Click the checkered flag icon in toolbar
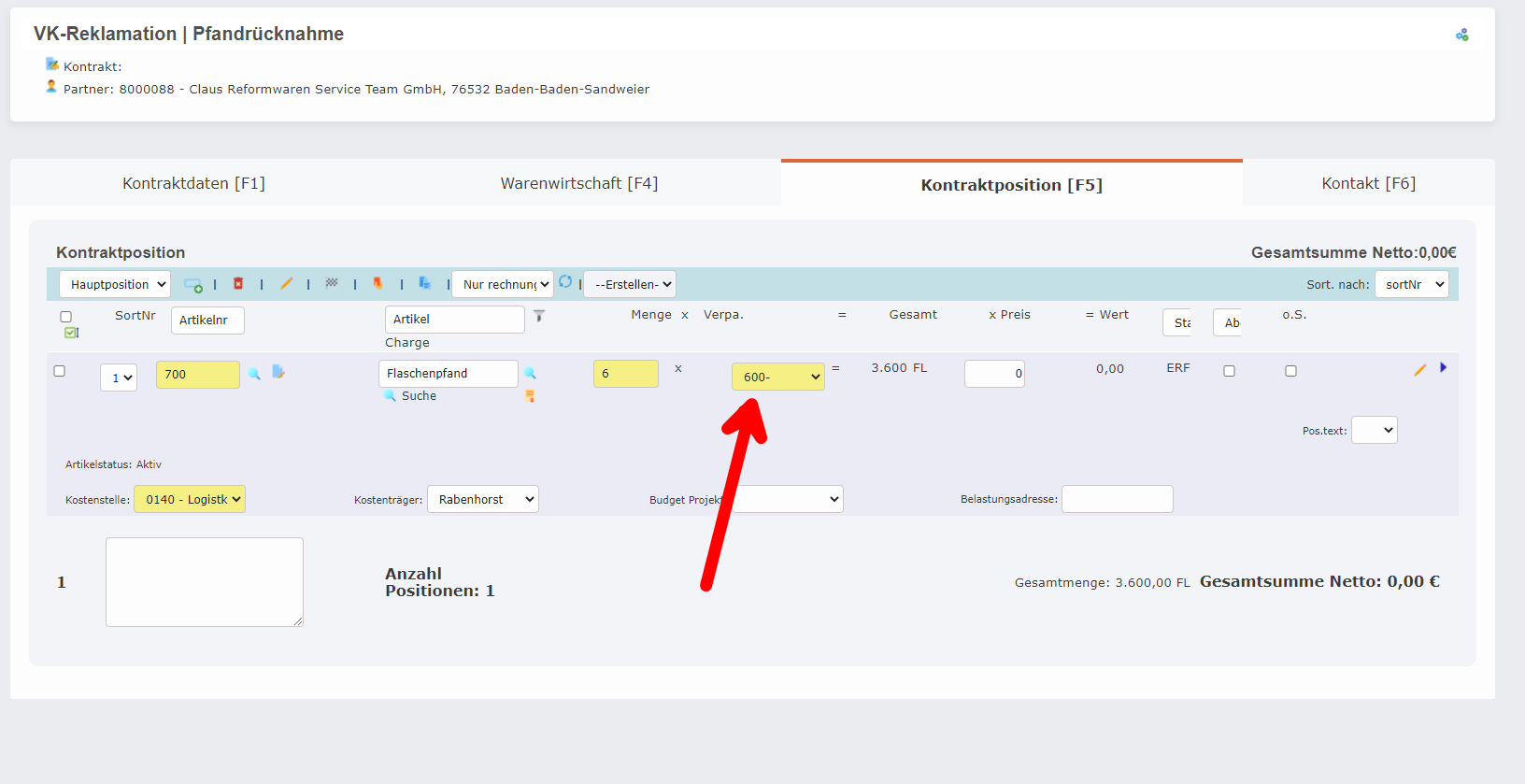This screenshot has width=1525, height=784. 332,283
